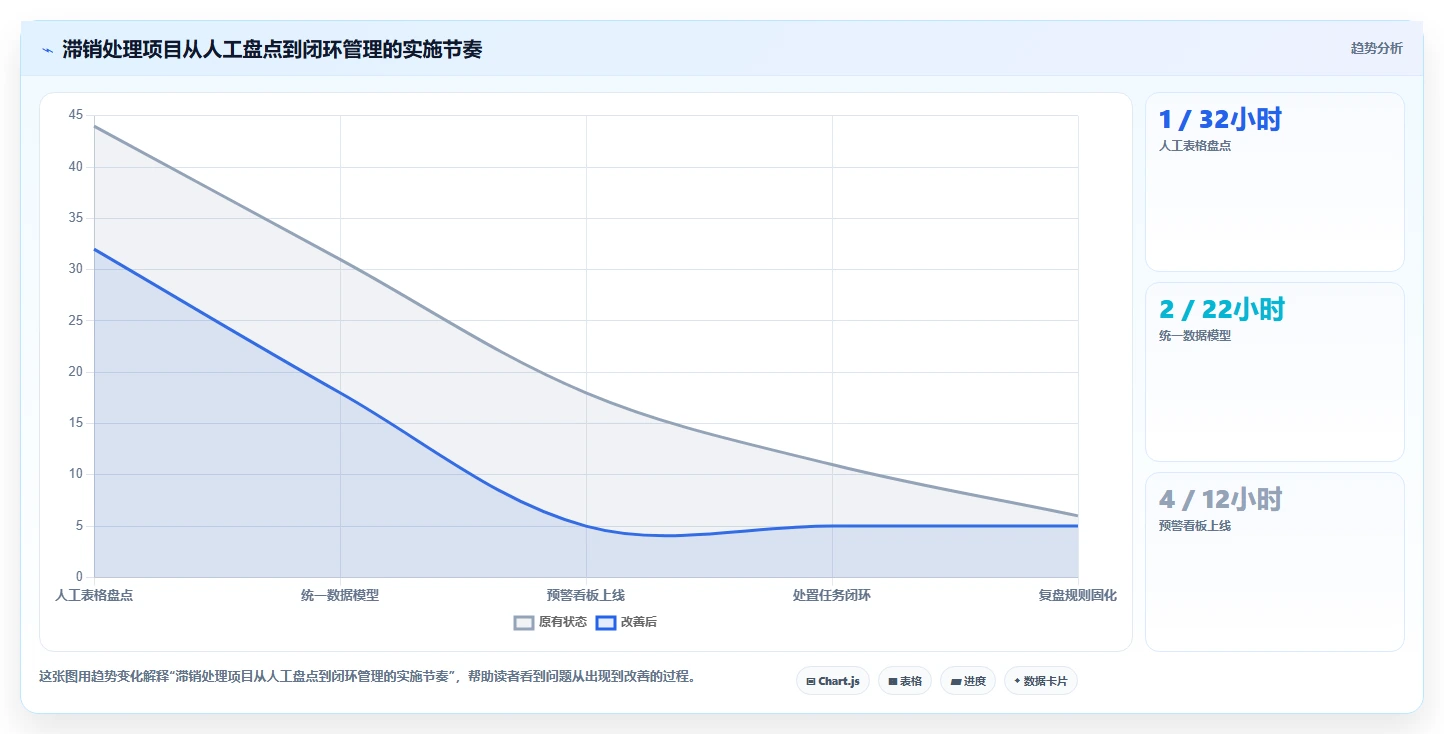Click the chart title 滞销处理项目 heading
This screenshot has height=734, width=1444.
272,49
